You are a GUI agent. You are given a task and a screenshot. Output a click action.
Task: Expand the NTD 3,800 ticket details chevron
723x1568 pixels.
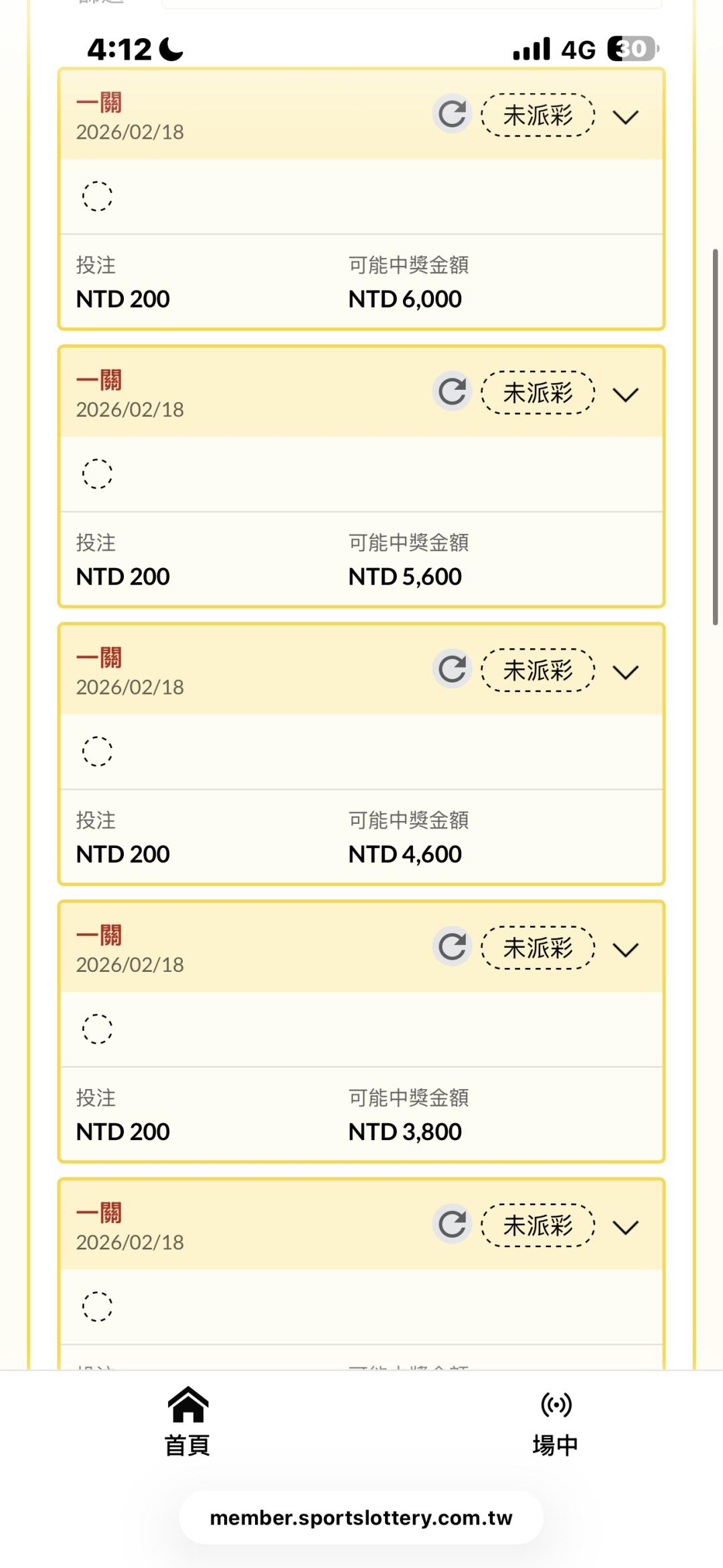click(x=626, y=950)
